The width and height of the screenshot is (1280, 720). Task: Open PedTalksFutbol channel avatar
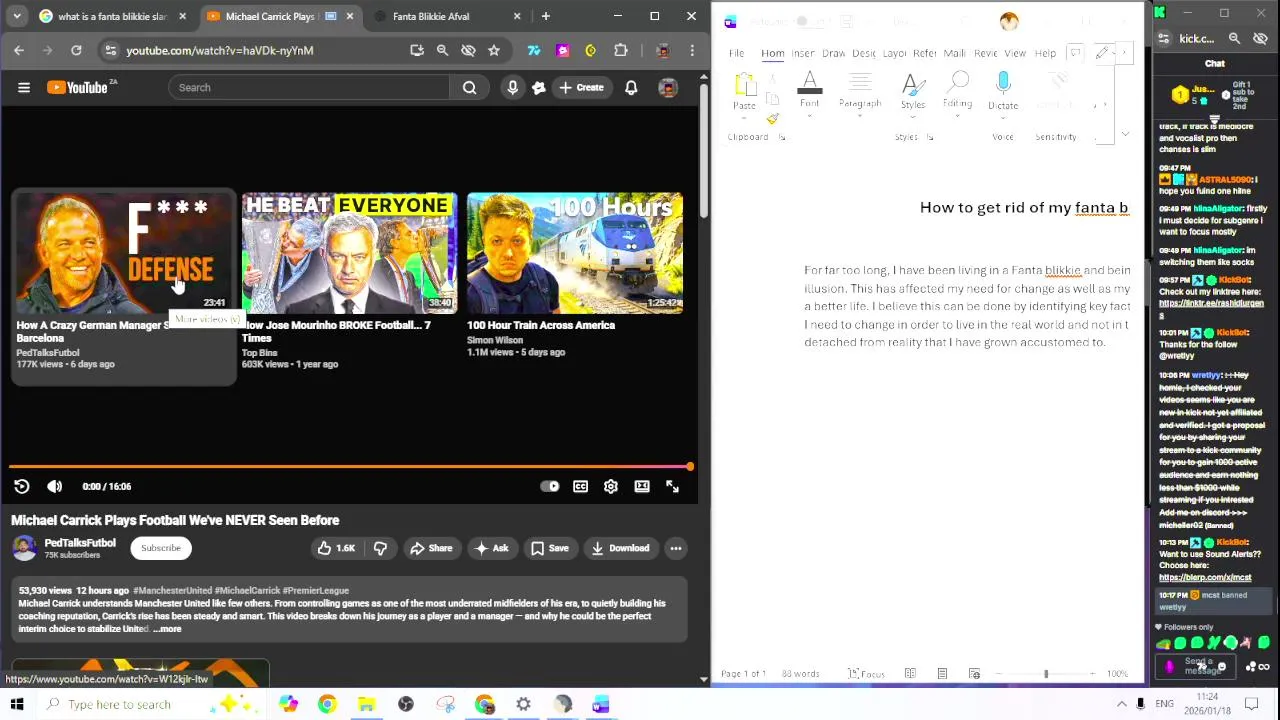pos(24,548)
